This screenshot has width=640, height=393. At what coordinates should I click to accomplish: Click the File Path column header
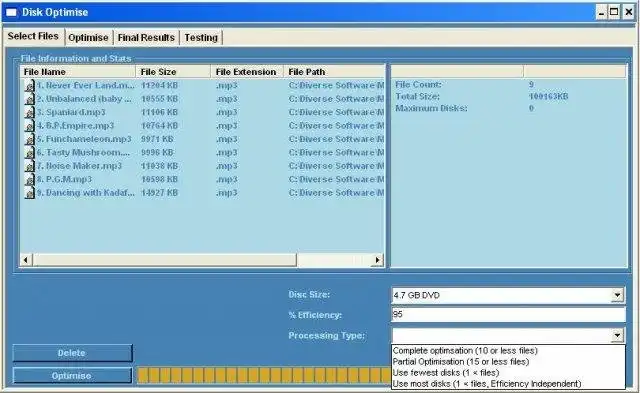(x=334, y=72)
